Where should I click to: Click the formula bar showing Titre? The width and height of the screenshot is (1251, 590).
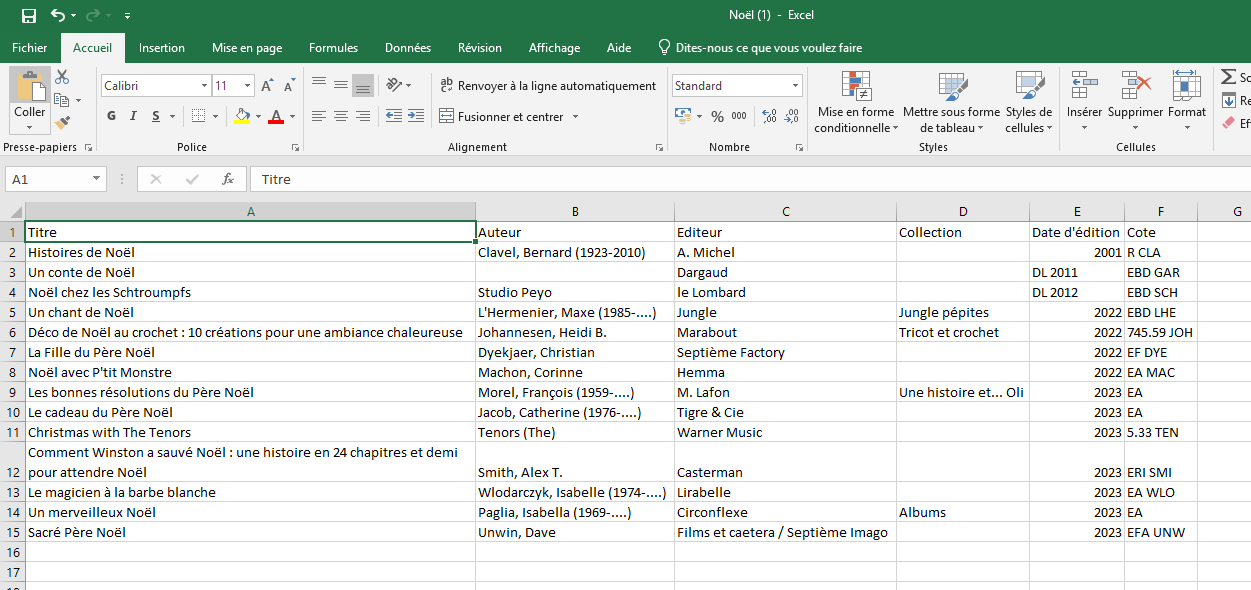pos(750,179)
